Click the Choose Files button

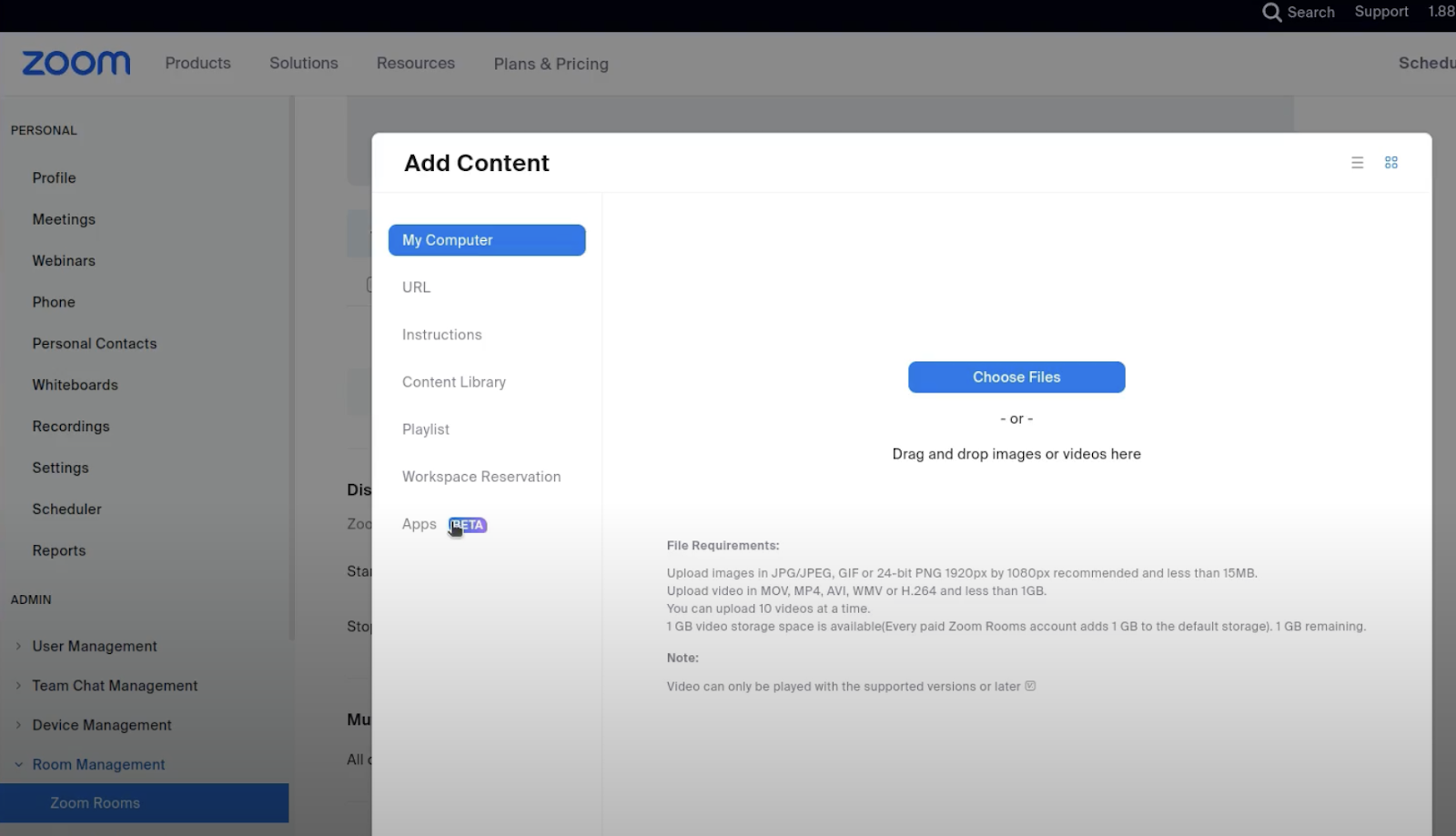(x=1016, y=378)
